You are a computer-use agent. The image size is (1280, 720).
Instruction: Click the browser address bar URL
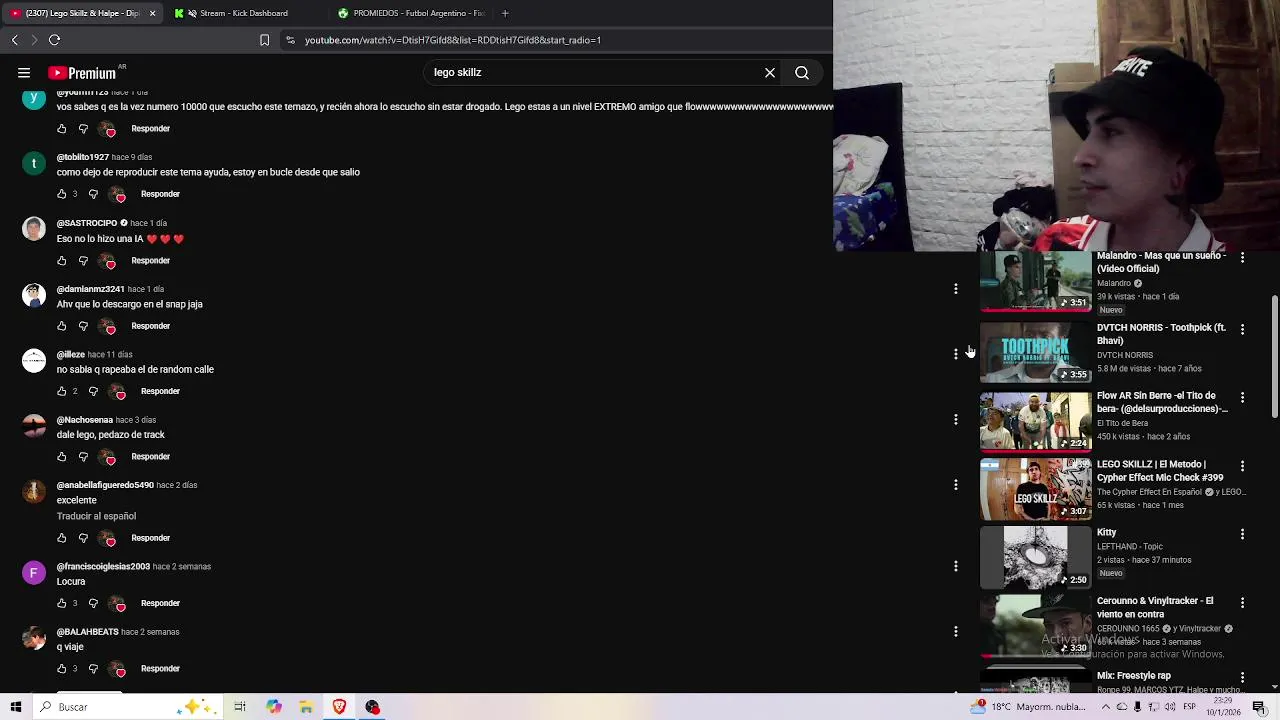tap(453, 40)
